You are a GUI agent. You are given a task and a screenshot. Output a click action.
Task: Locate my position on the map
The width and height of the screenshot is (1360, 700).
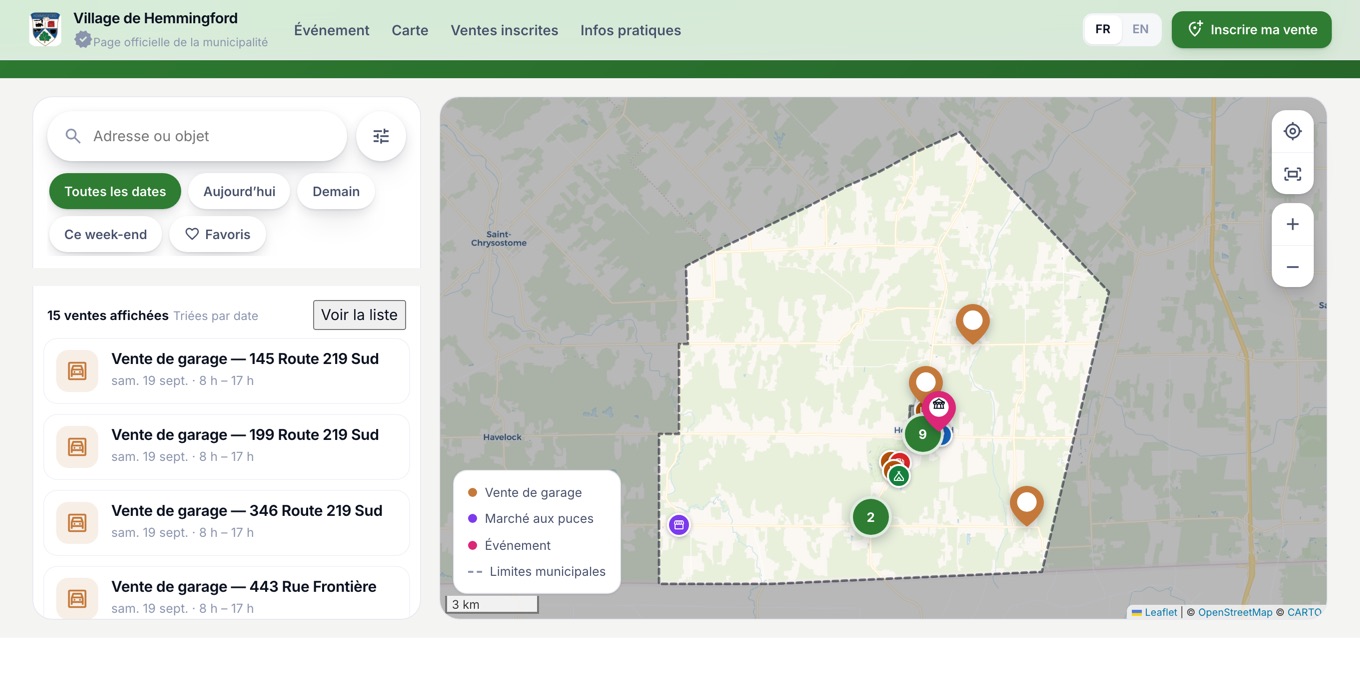(x=1292, y=131)
